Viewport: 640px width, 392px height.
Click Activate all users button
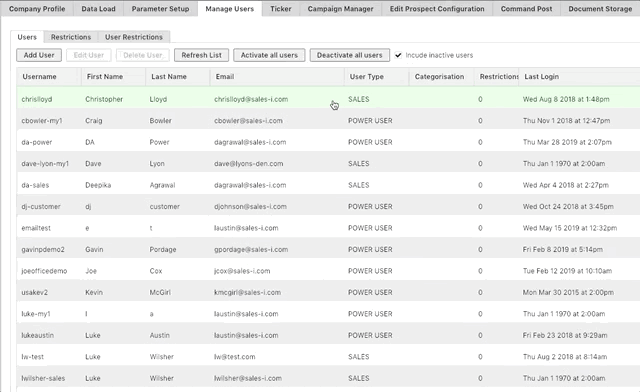(269, 55)
